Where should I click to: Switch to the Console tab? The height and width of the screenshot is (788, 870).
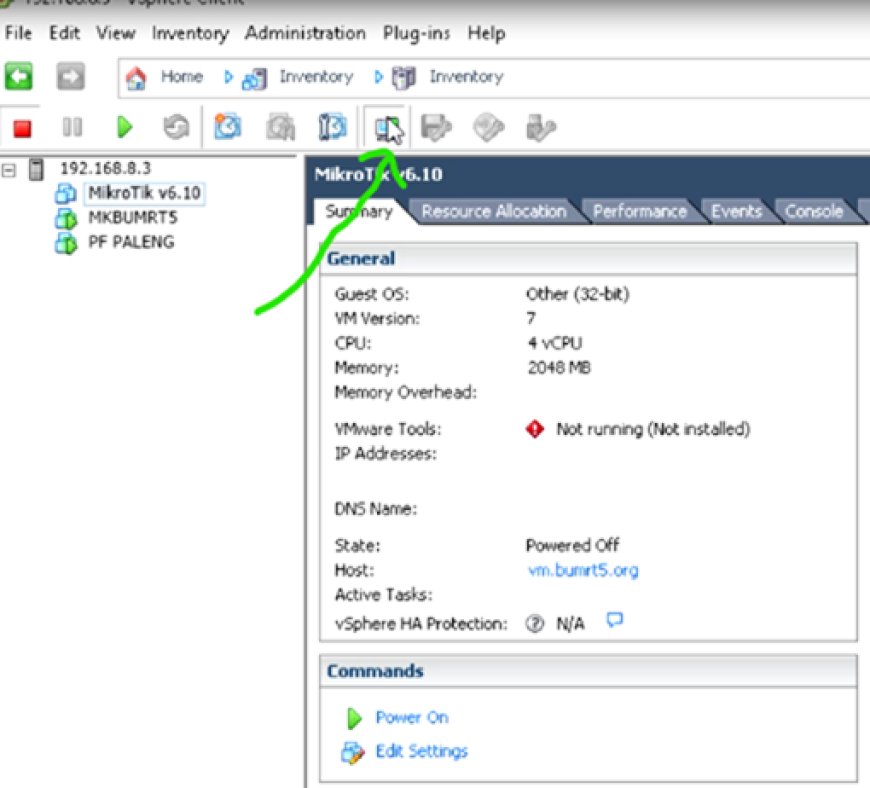tap(814, 211)
